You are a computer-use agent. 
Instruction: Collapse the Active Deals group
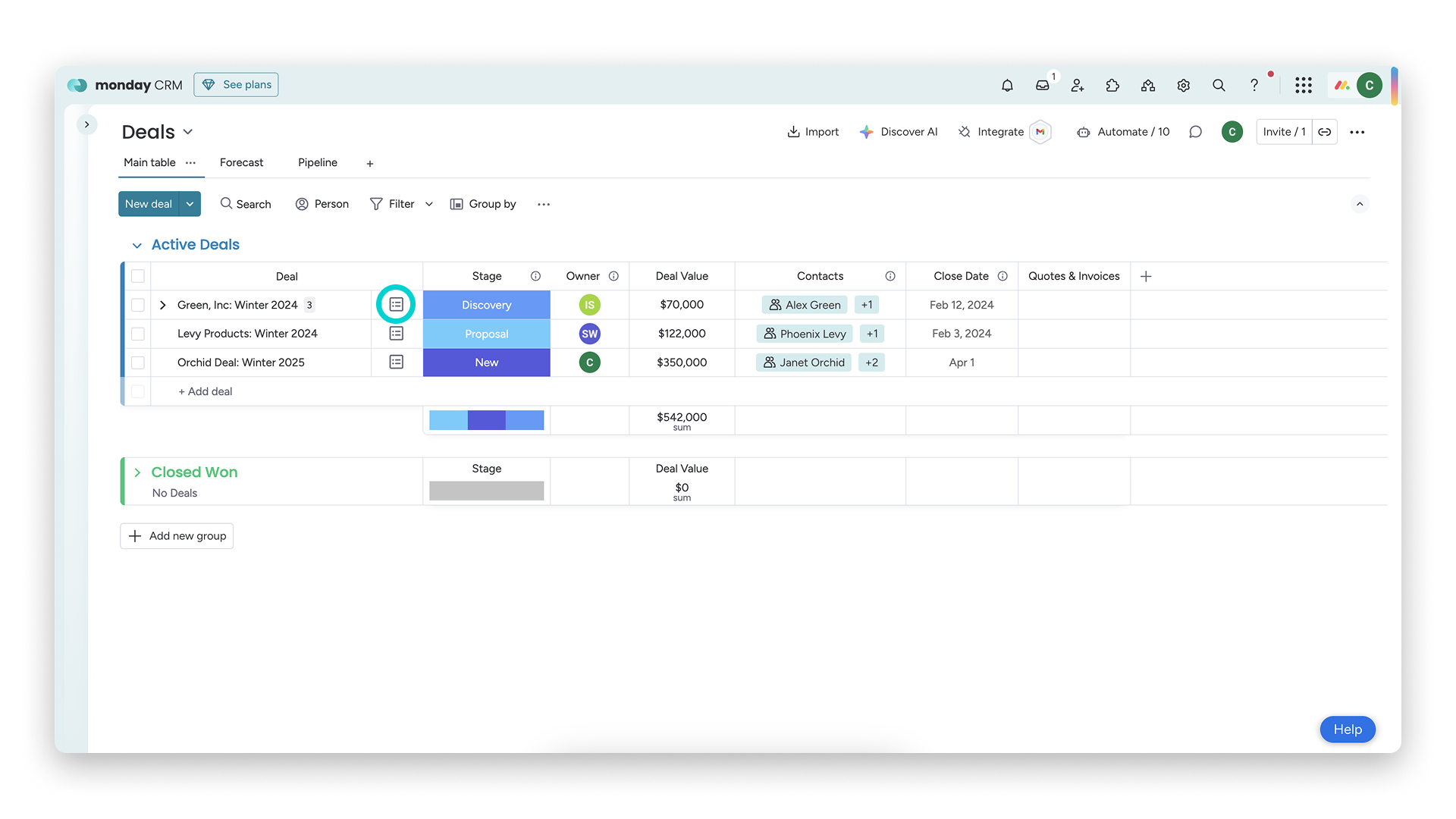click(x=137, y=245)
